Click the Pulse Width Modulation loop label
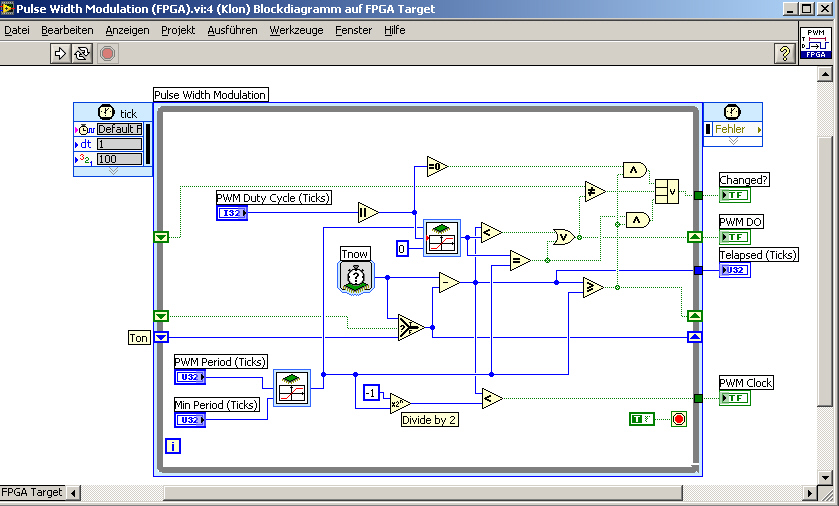This screenshot has width=839, height=506. tap(210, 95)
